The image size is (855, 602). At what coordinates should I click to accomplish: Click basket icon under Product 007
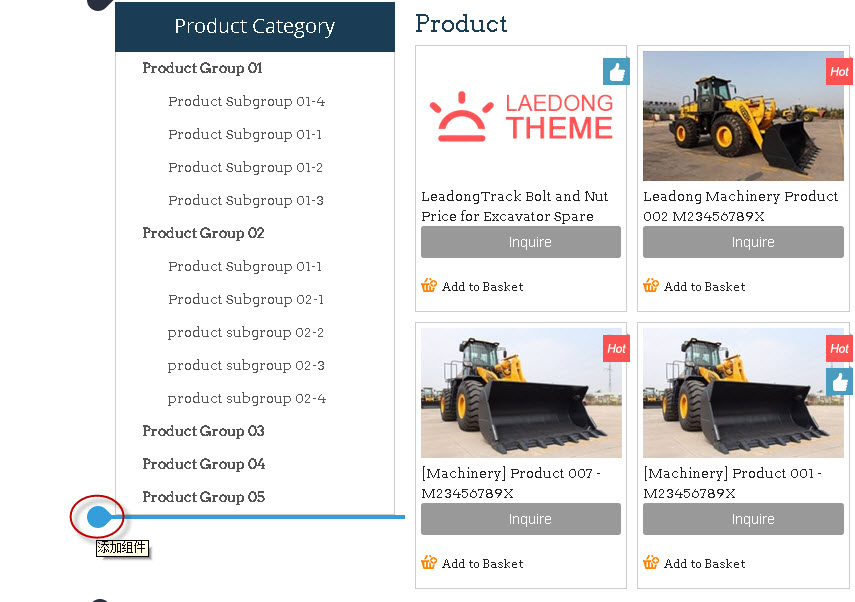[429, 563]
